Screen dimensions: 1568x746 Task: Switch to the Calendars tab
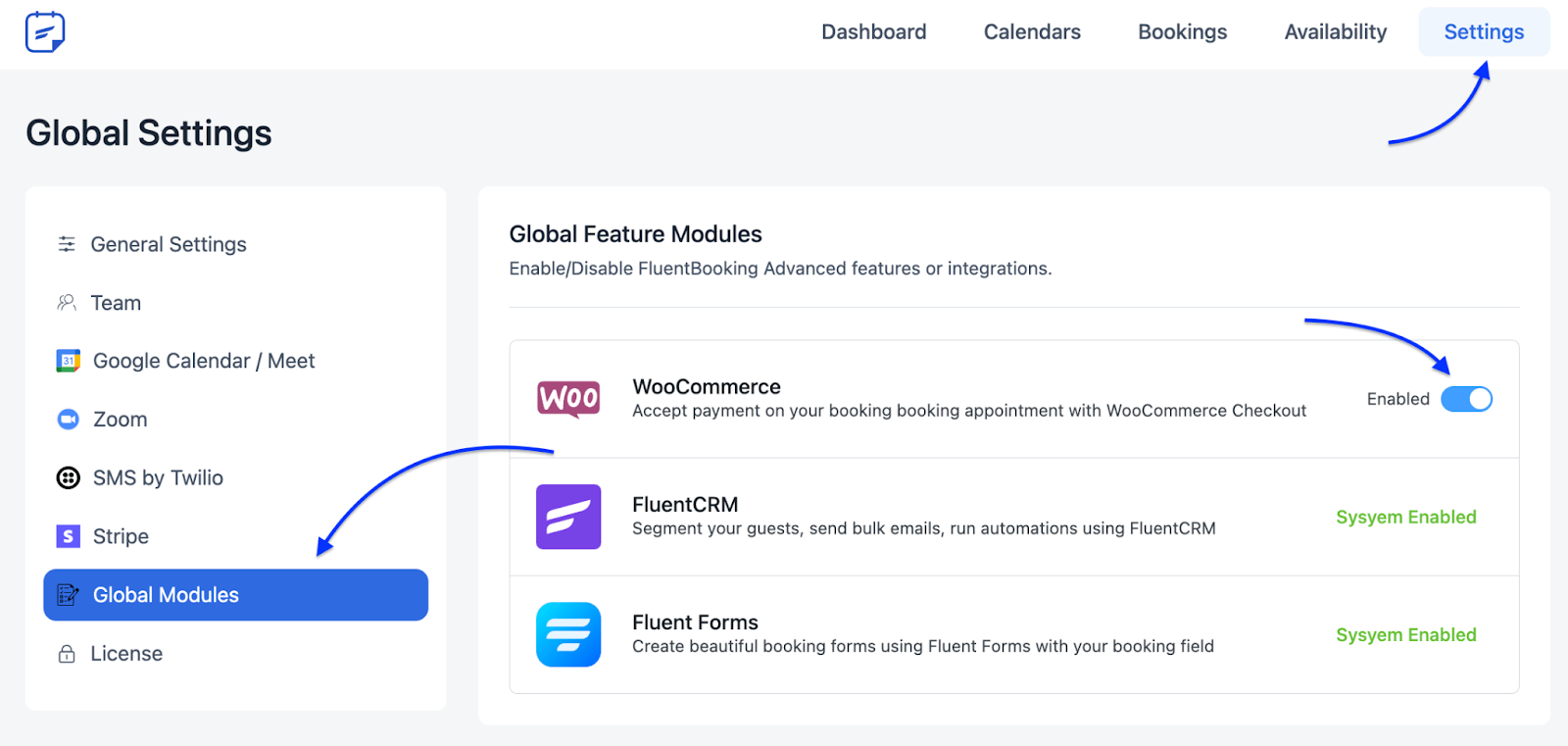1032,32
